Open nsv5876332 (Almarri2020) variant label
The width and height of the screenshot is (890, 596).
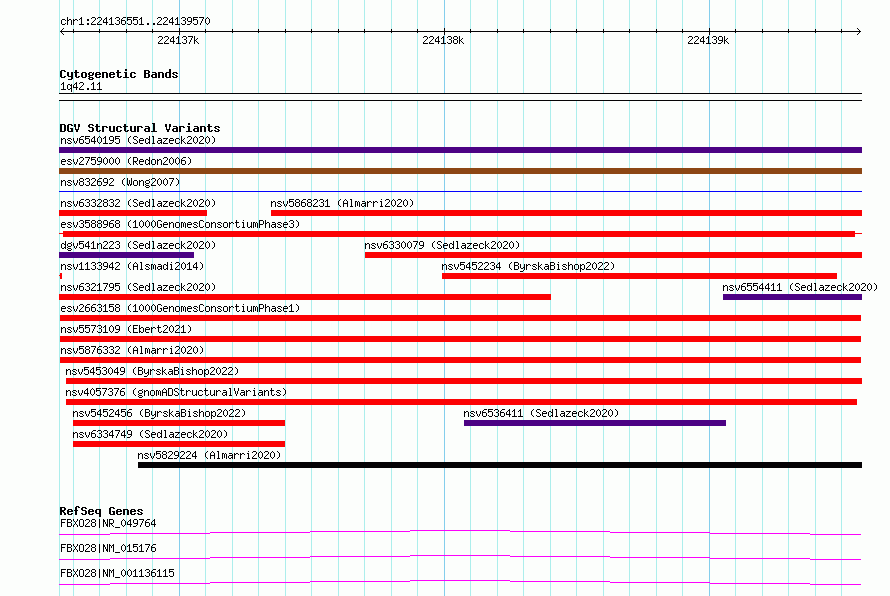(x=132, y=350)
